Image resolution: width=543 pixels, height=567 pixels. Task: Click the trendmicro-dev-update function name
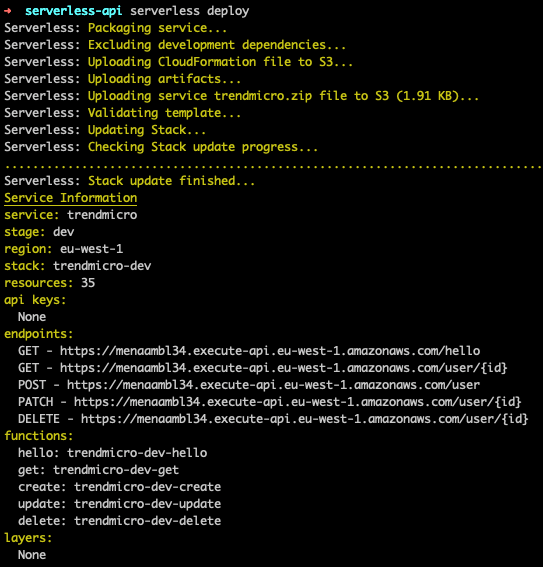tap(147, 504)
